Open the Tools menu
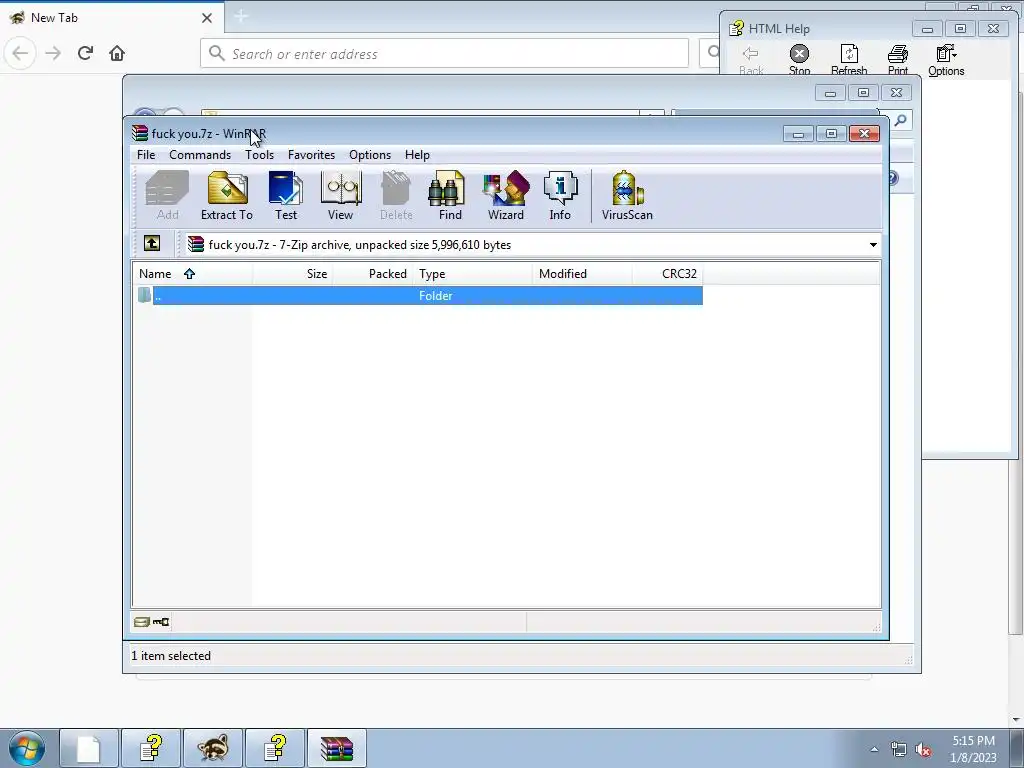Viewport: 1024px width, 768px height. pos(259,155)
